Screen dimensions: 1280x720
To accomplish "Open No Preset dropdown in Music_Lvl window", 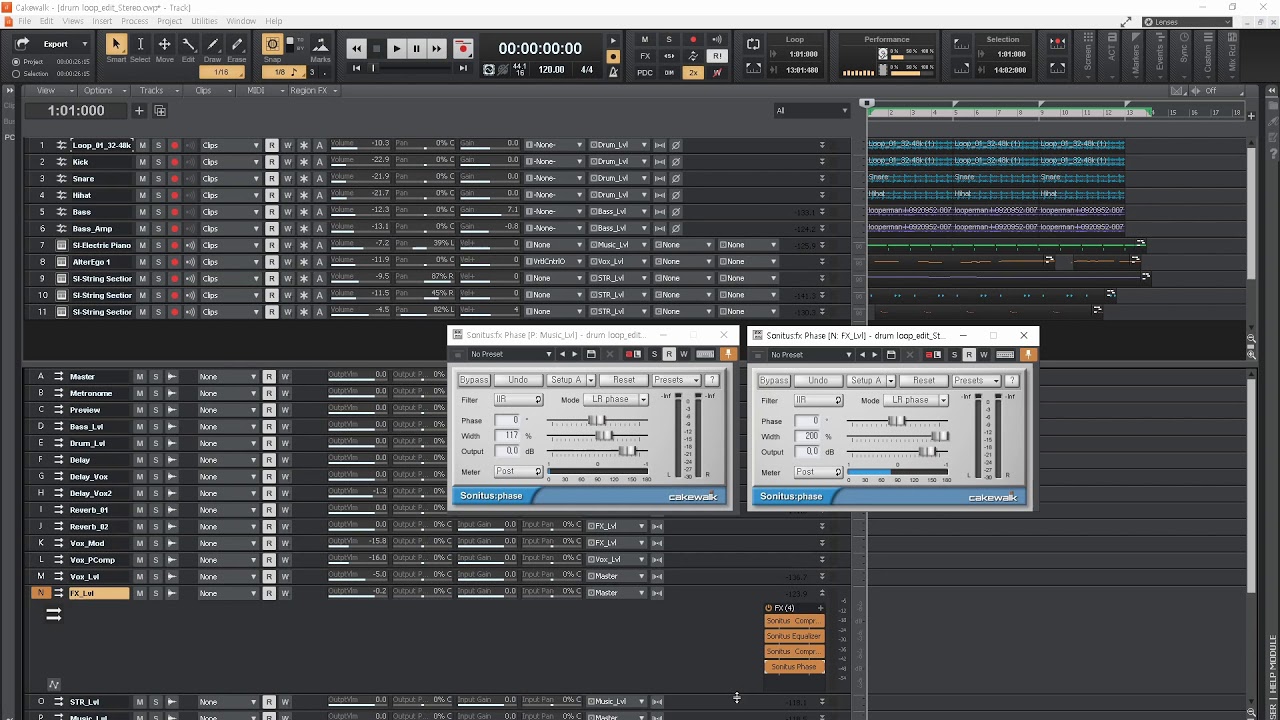I will pyautogui.click(x=510, y=354).
